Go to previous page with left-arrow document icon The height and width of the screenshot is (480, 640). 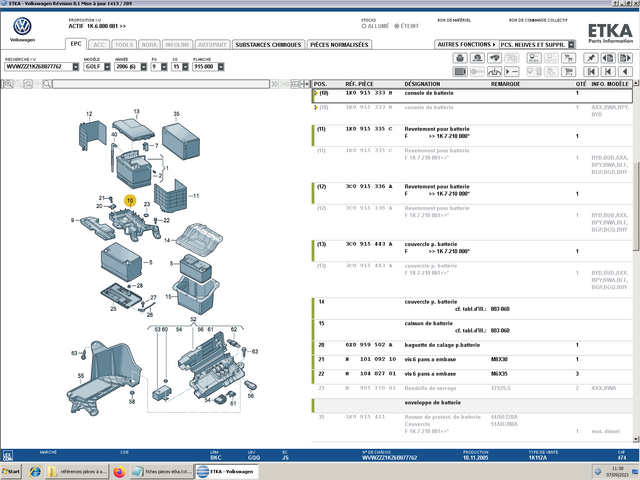click(x=608, y=58)
